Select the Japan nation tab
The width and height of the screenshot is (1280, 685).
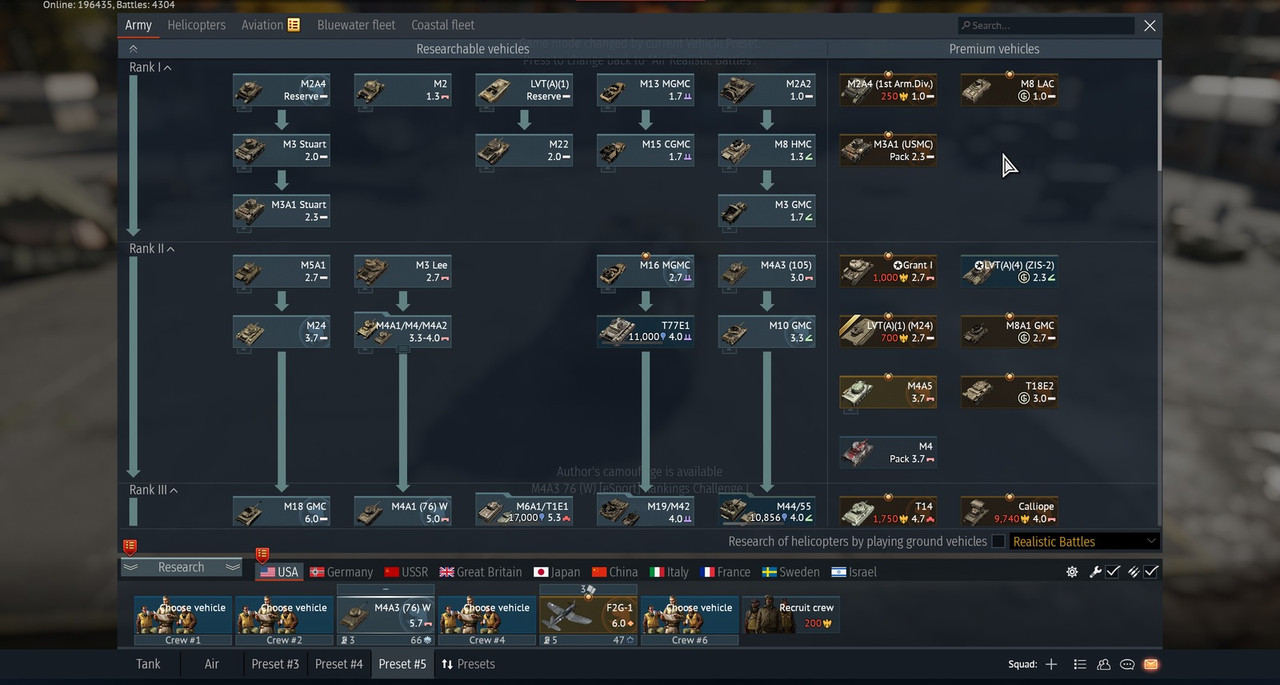(x=557, y=572)
